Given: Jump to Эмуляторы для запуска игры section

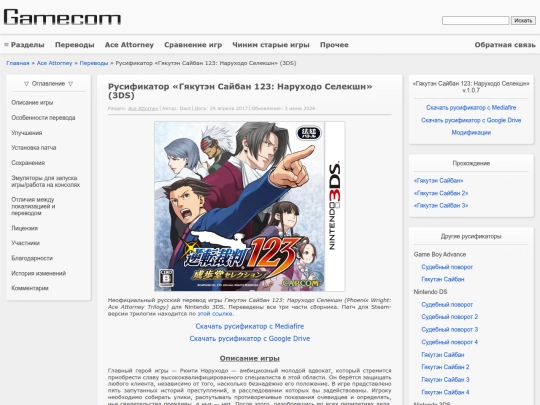Looking at the screenshot, I should [45, 181].
